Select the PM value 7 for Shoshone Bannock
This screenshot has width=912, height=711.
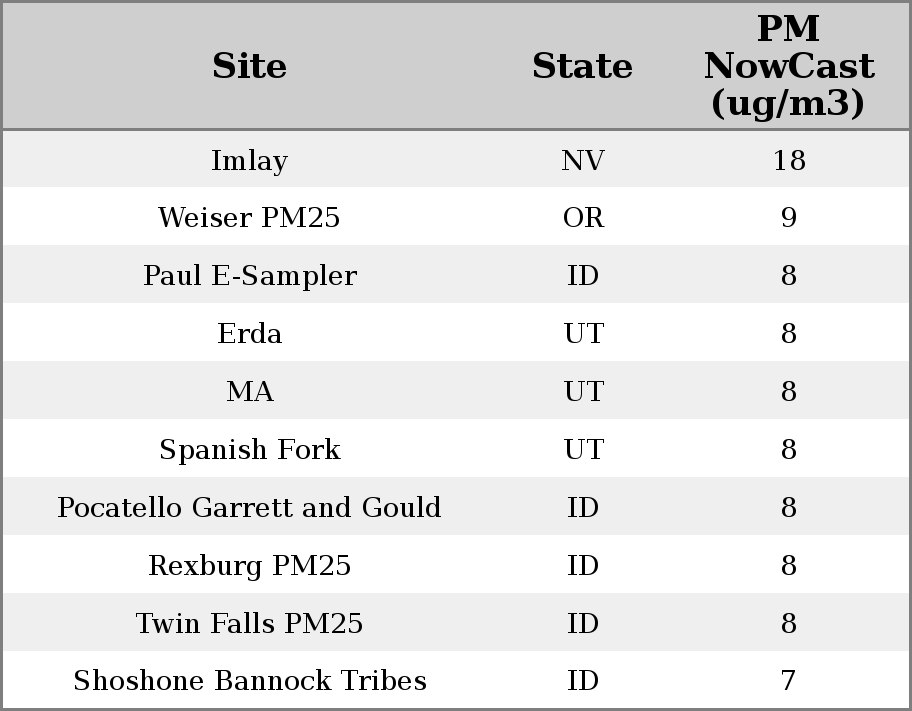coord(788,681)
